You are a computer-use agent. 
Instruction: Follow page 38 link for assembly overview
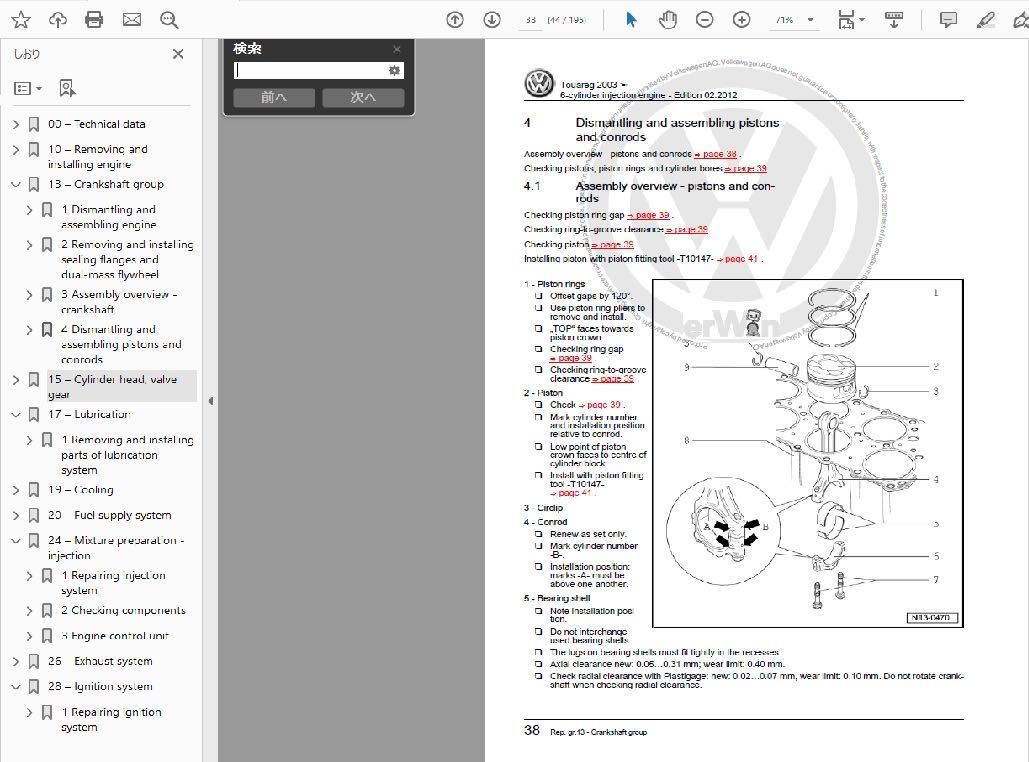[x=716, y=154]
